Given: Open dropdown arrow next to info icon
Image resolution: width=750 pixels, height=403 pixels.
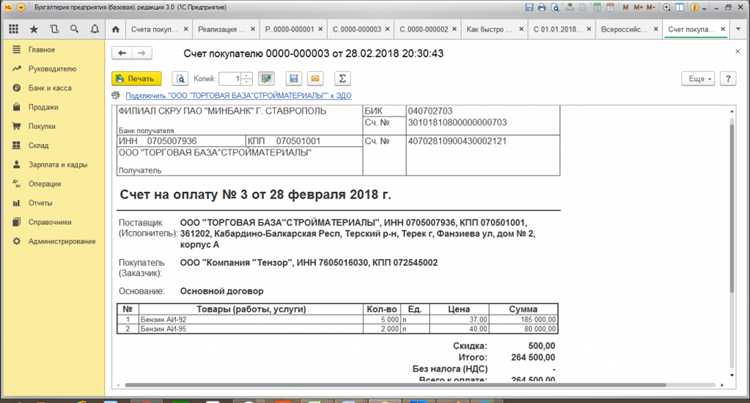Looking at the screenshot, I should pos(705,9).
